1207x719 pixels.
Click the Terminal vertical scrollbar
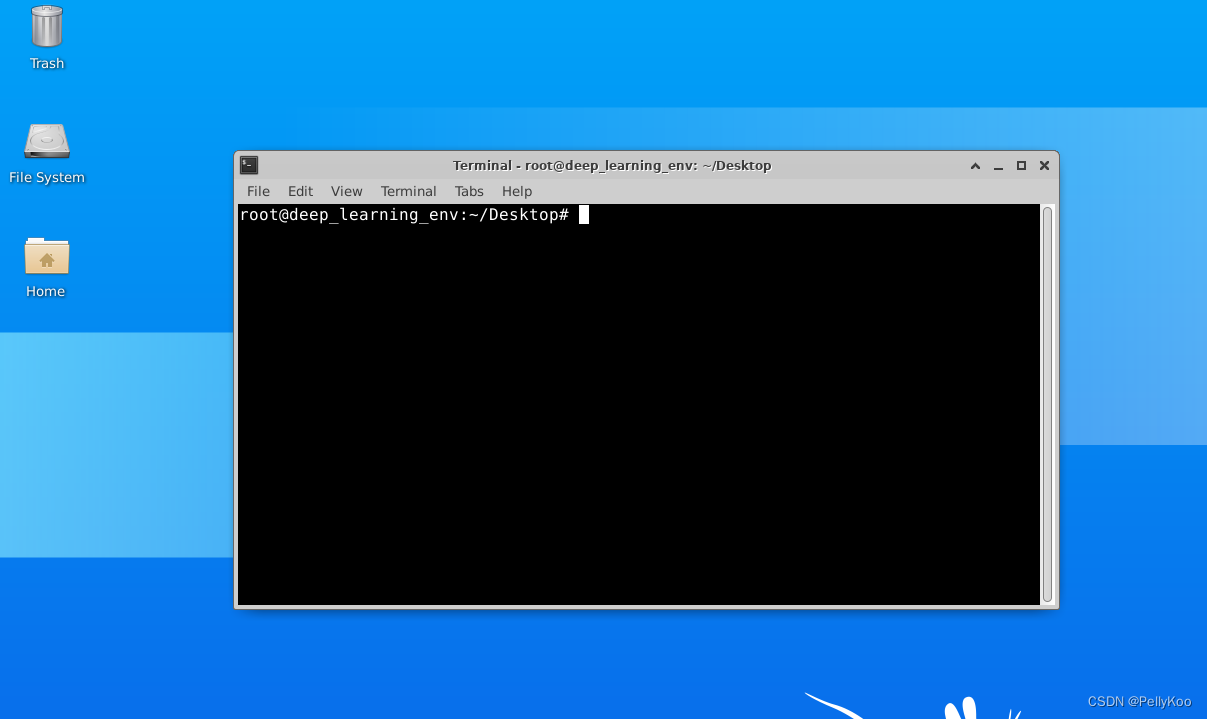(x=1048, y=404)
